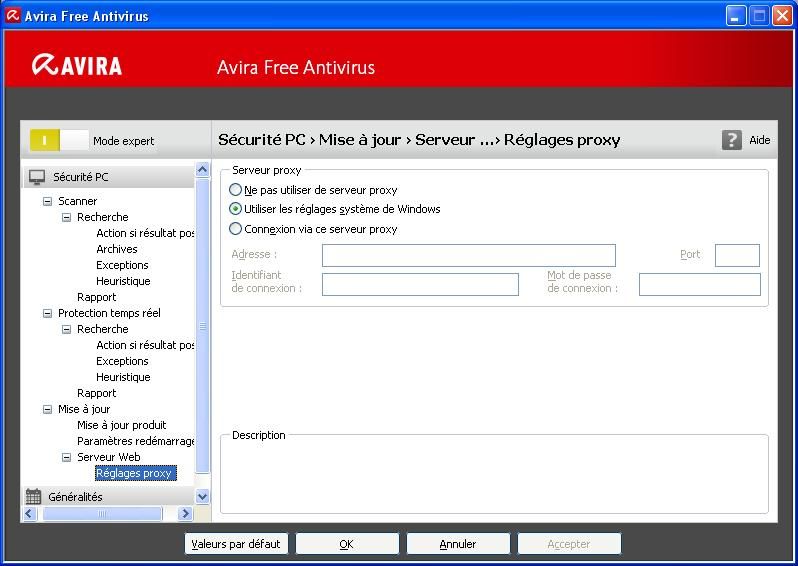Click the tree horizontal scroll right arrow
The width and height of the screenshot is (798, 566).
(x=185, y=514)
